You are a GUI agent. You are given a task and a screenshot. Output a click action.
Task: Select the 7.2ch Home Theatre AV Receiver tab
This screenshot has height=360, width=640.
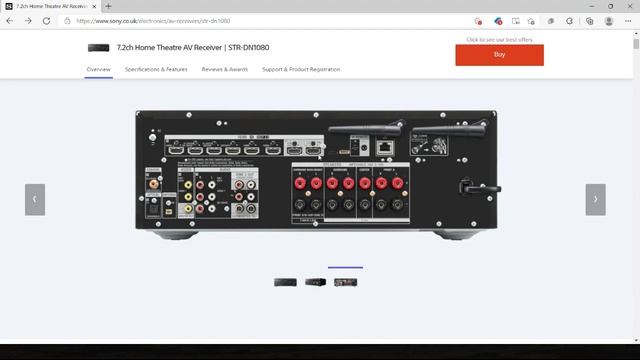(x=51, y=7)
